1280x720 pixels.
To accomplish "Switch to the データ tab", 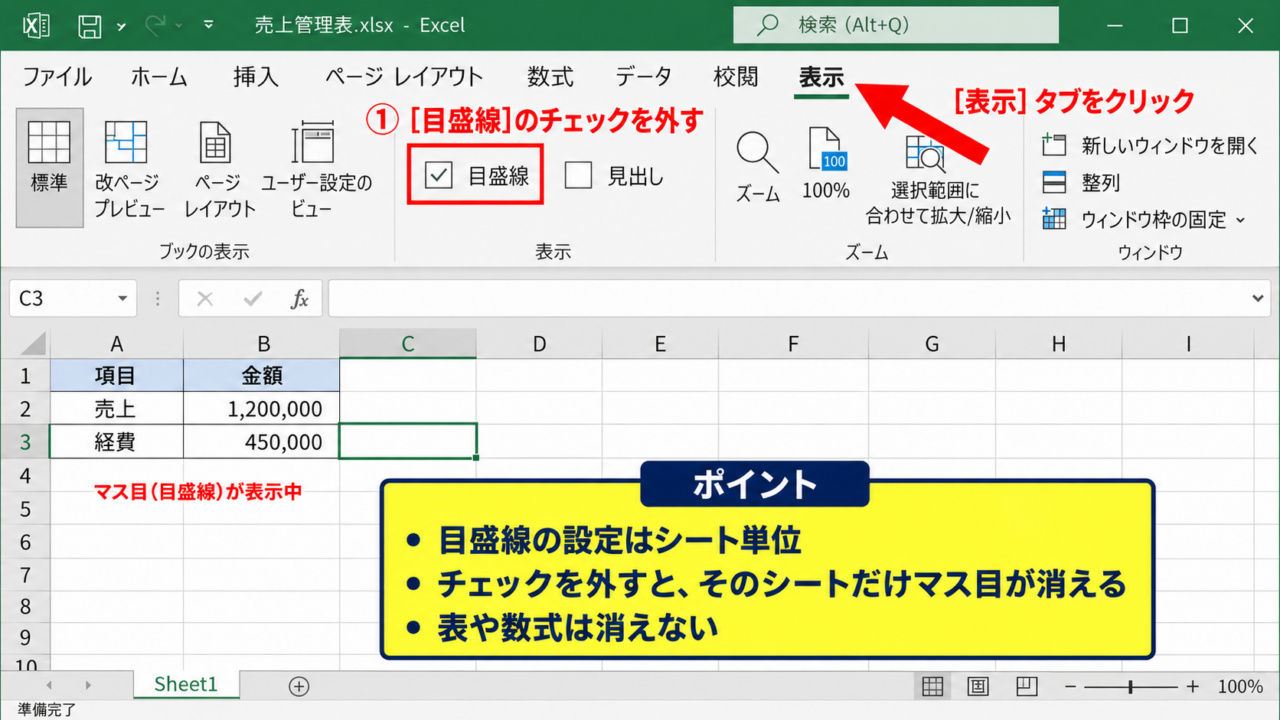I will click(x=644, y=77).
